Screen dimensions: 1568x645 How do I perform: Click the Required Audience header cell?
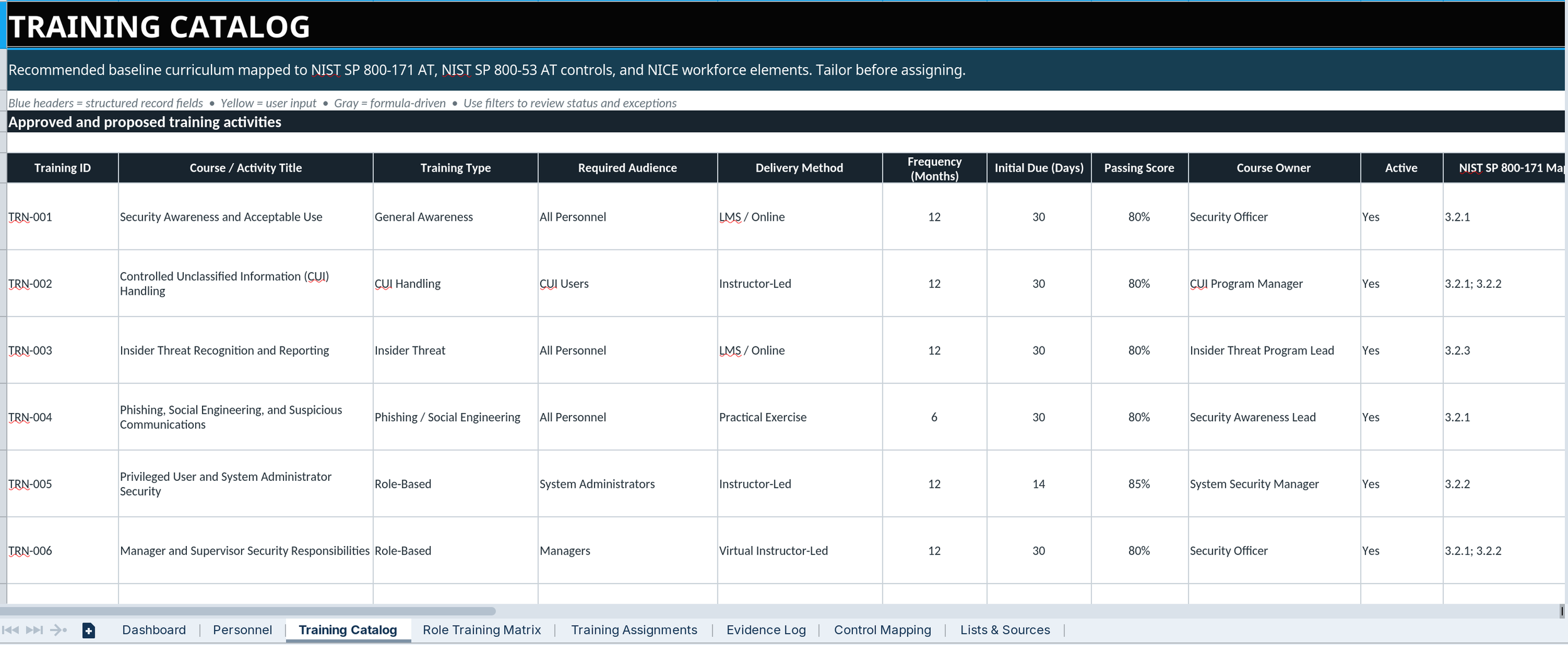click(627, 168)
